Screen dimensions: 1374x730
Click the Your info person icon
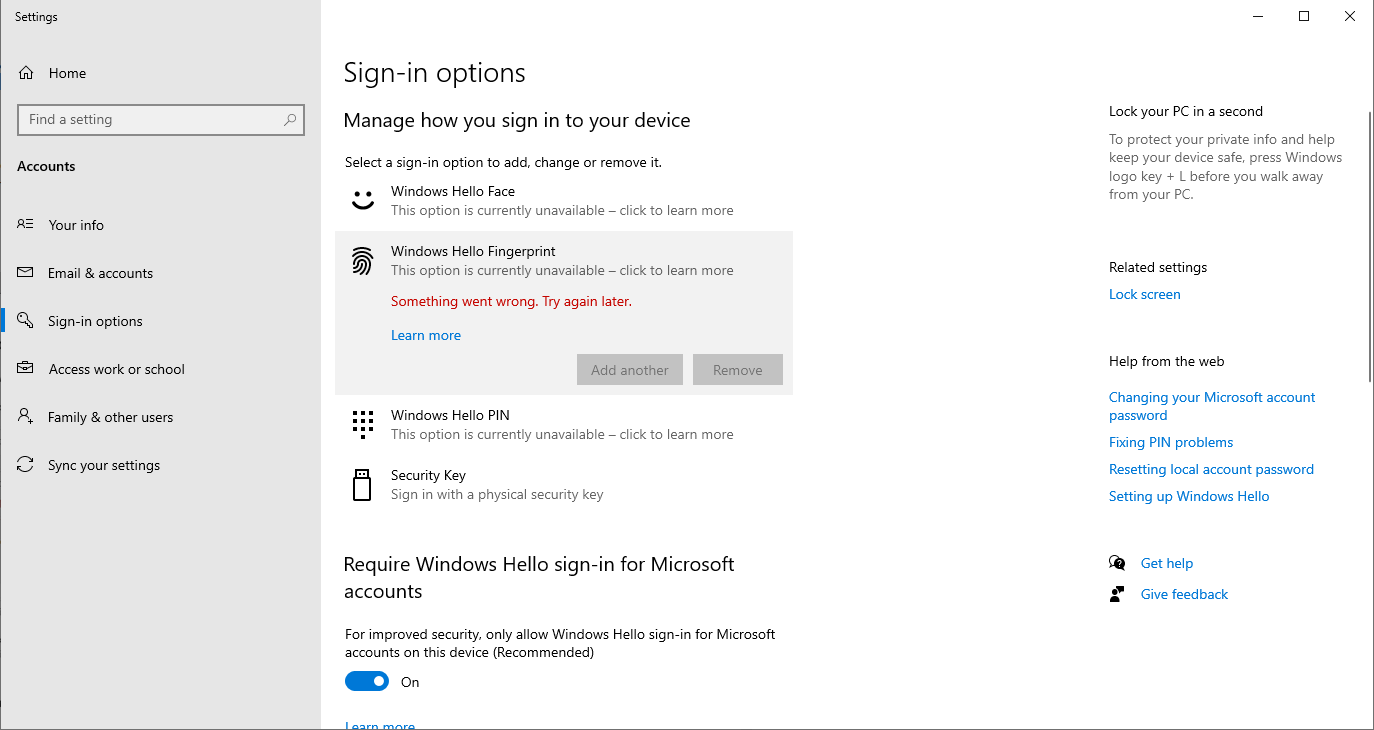(x=26, y=225)
